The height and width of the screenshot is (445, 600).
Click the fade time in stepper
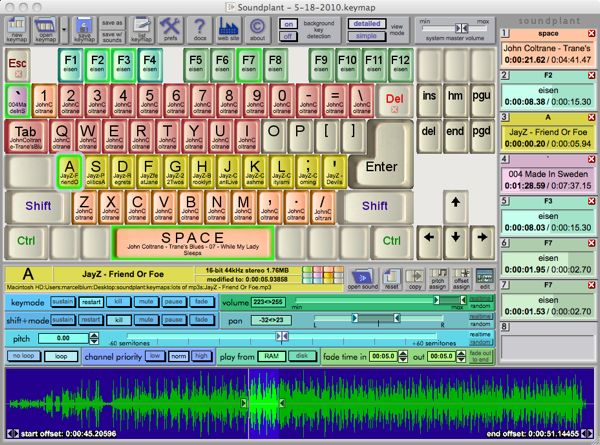(403, 356)
